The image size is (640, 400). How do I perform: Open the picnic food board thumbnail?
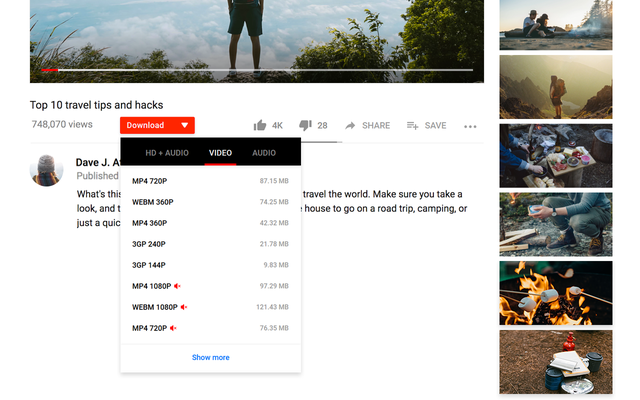556,156
